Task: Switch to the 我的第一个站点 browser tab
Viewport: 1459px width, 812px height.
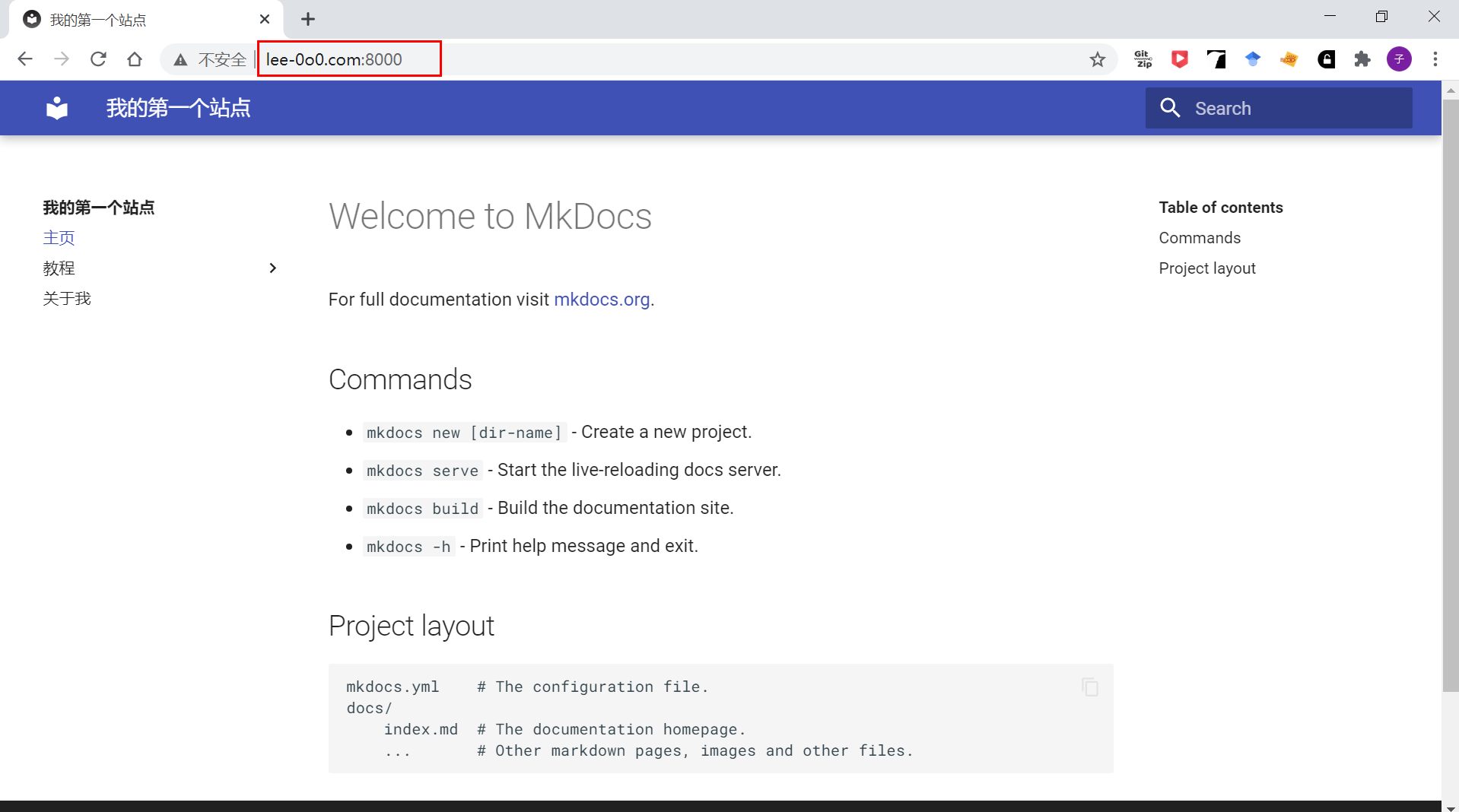Action: 129,18
